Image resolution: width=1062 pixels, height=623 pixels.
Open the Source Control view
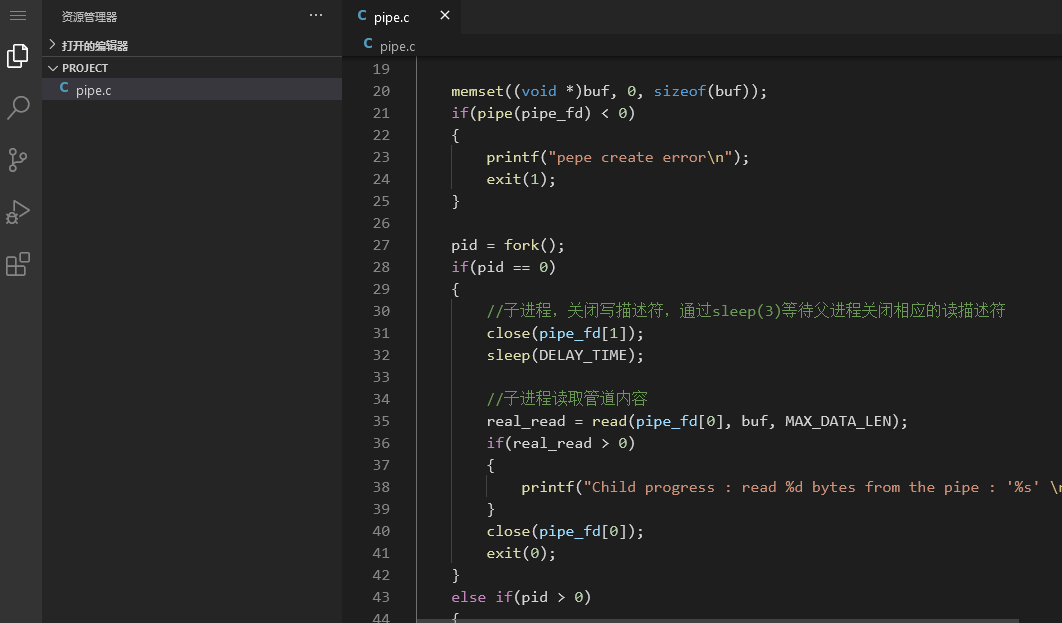pyautogui.click(x=18, y=160)
